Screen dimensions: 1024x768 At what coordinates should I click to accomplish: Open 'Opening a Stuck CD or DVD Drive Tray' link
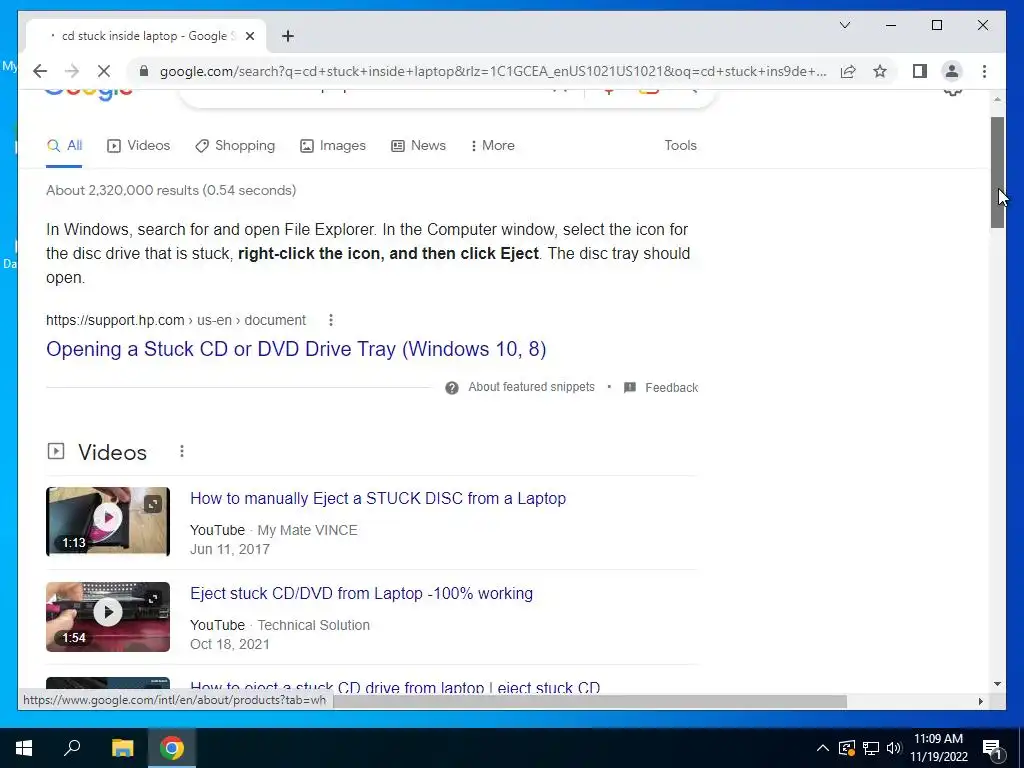[x=296, y=349]
